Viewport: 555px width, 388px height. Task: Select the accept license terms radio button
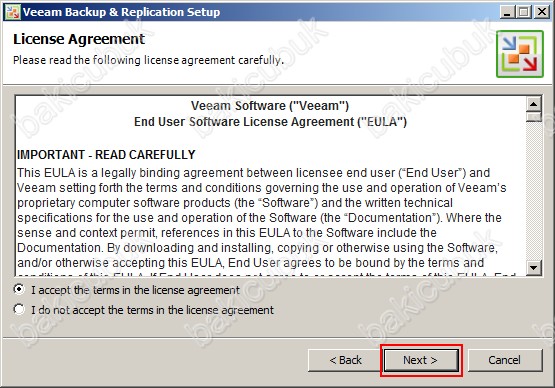[19, 289]
